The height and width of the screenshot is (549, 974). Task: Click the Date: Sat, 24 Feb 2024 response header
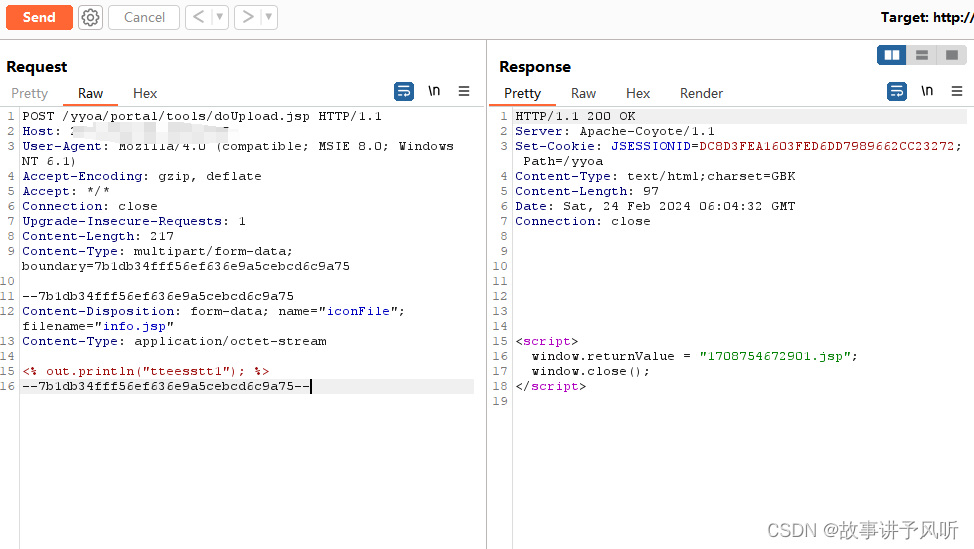[655, 206]
